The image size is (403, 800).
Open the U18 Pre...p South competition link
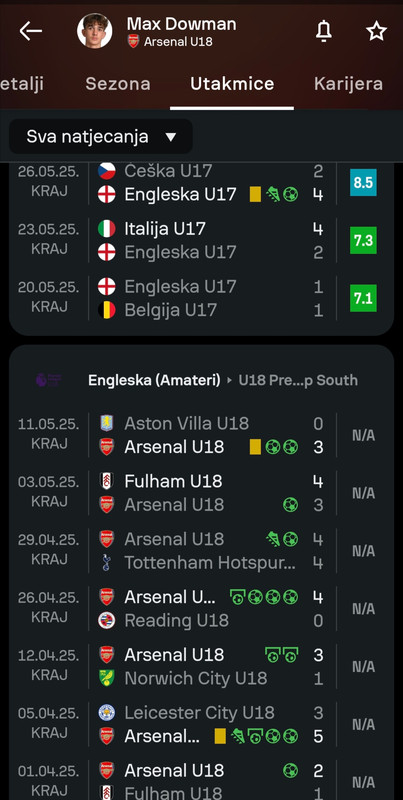(298, 380)
